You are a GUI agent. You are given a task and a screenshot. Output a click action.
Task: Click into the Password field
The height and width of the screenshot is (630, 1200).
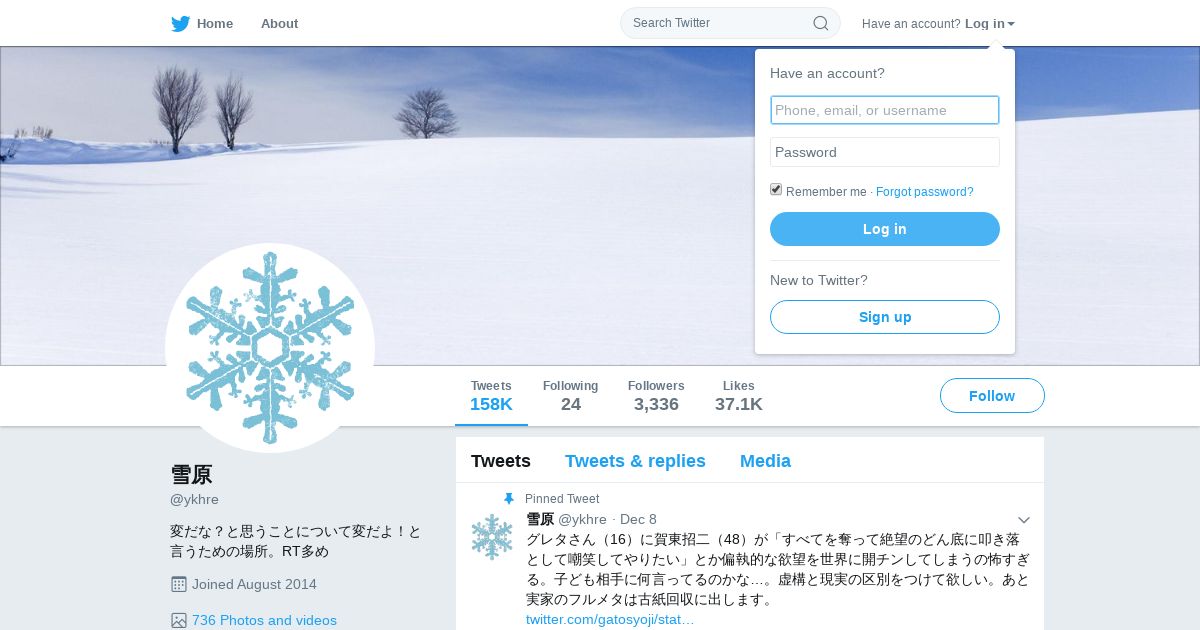pyautogui.click(x=885, y=152)
